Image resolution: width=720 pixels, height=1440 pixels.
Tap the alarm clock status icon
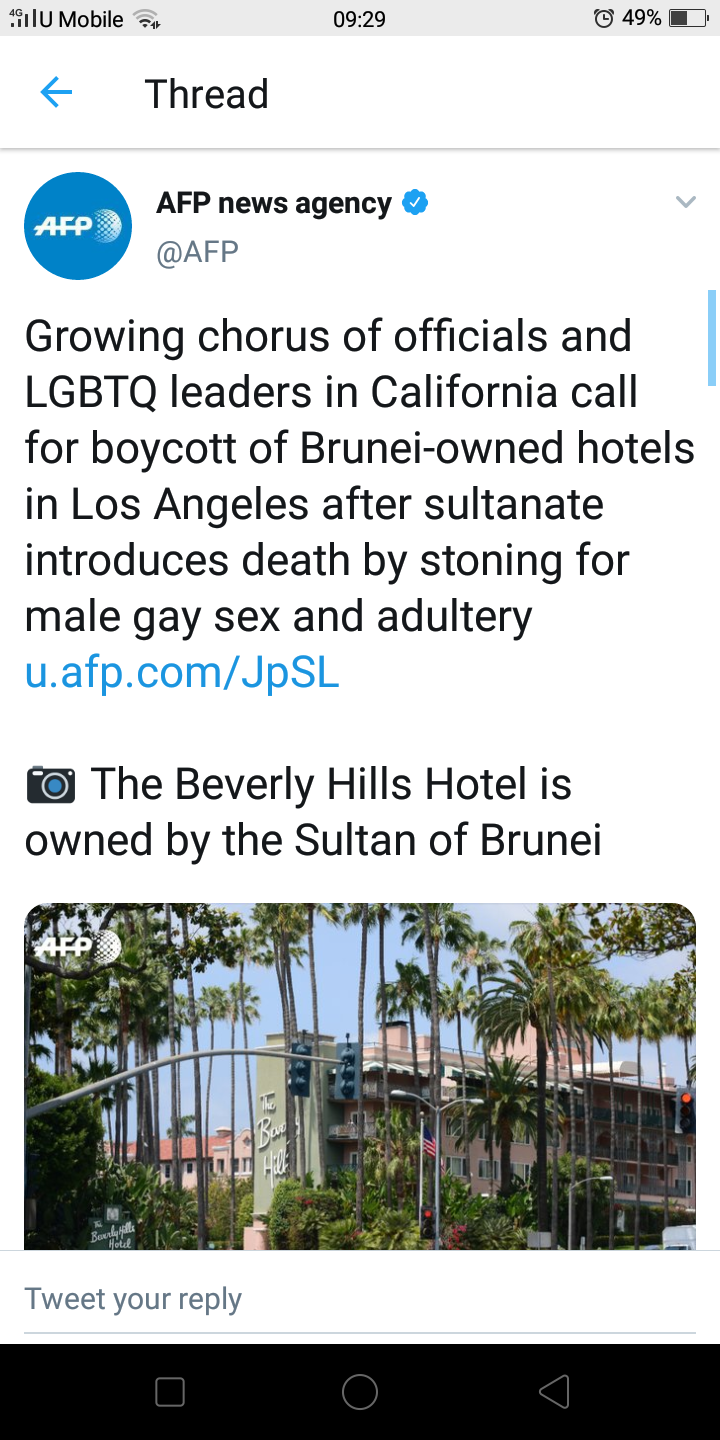603,18
